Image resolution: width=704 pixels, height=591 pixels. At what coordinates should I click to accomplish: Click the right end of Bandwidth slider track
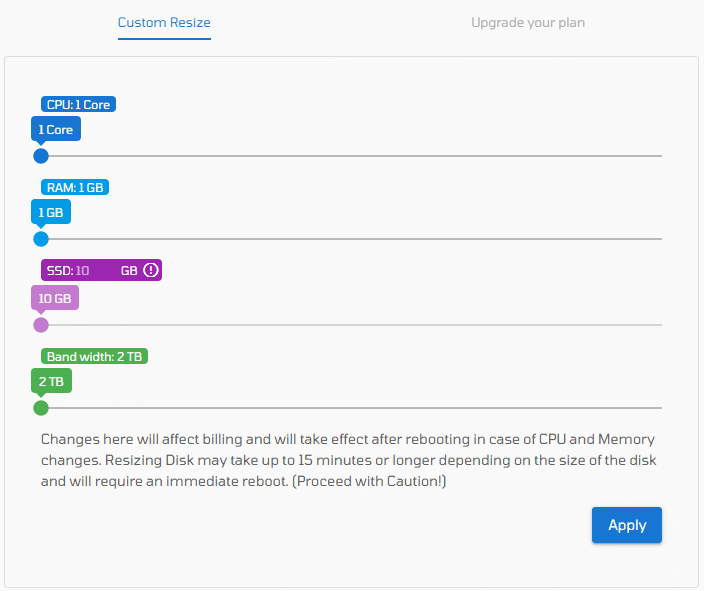coord(660,408)
